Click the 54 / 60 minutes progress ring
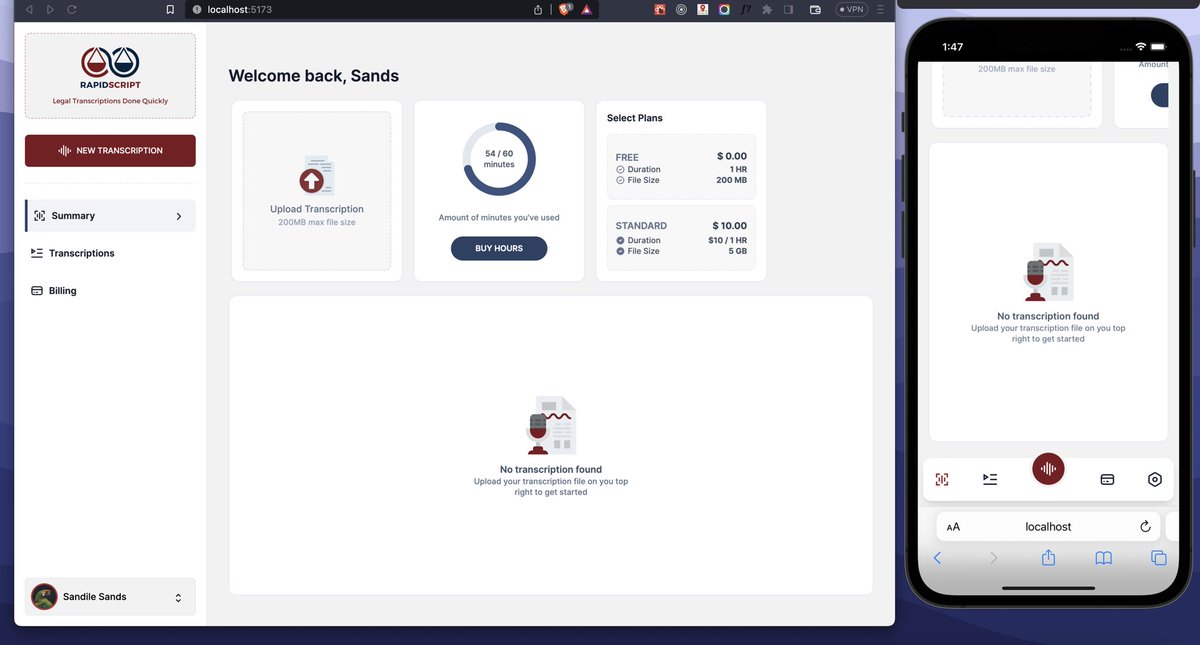 click(499, 159)
